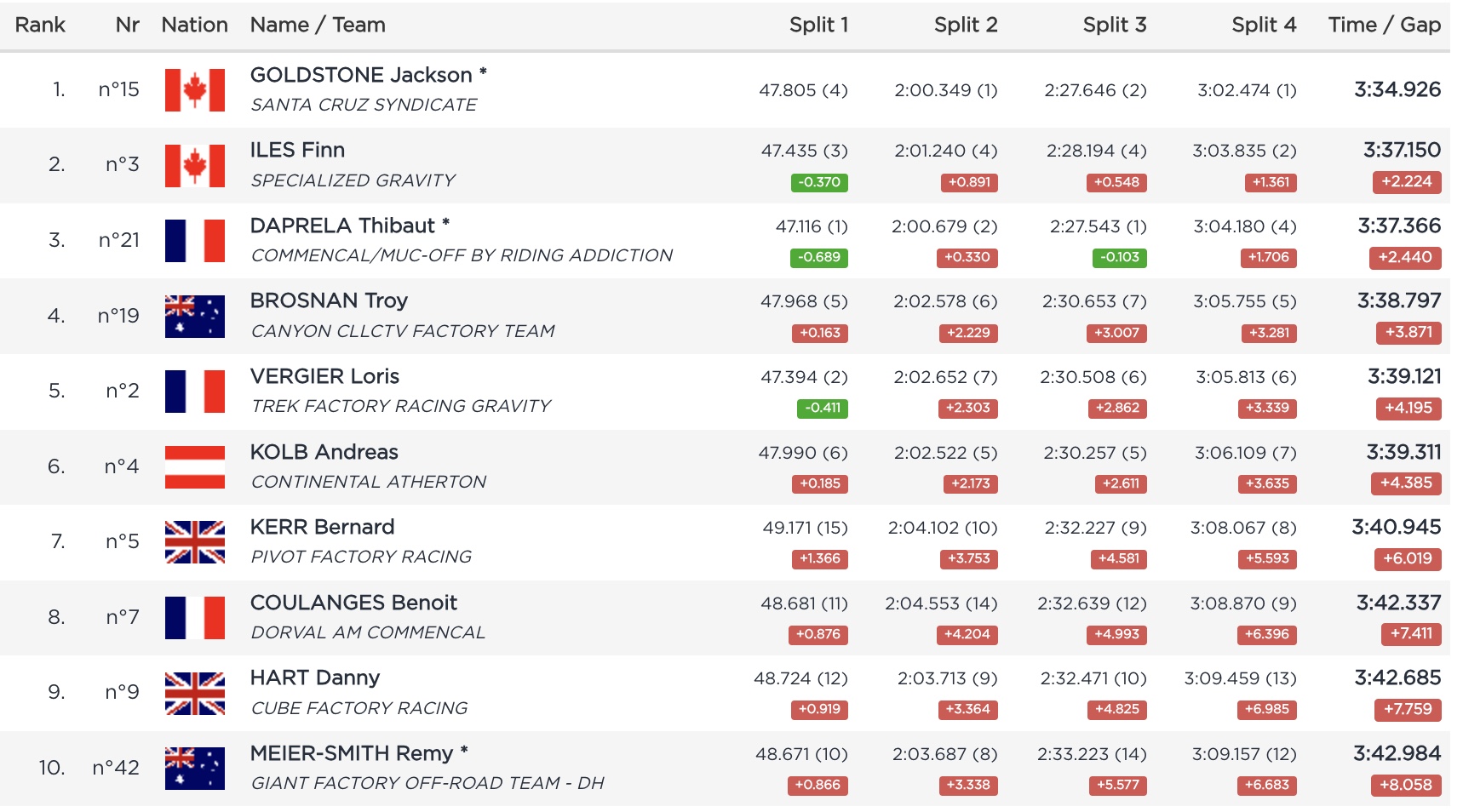Click the Split 1 column header

pos(818,25)
